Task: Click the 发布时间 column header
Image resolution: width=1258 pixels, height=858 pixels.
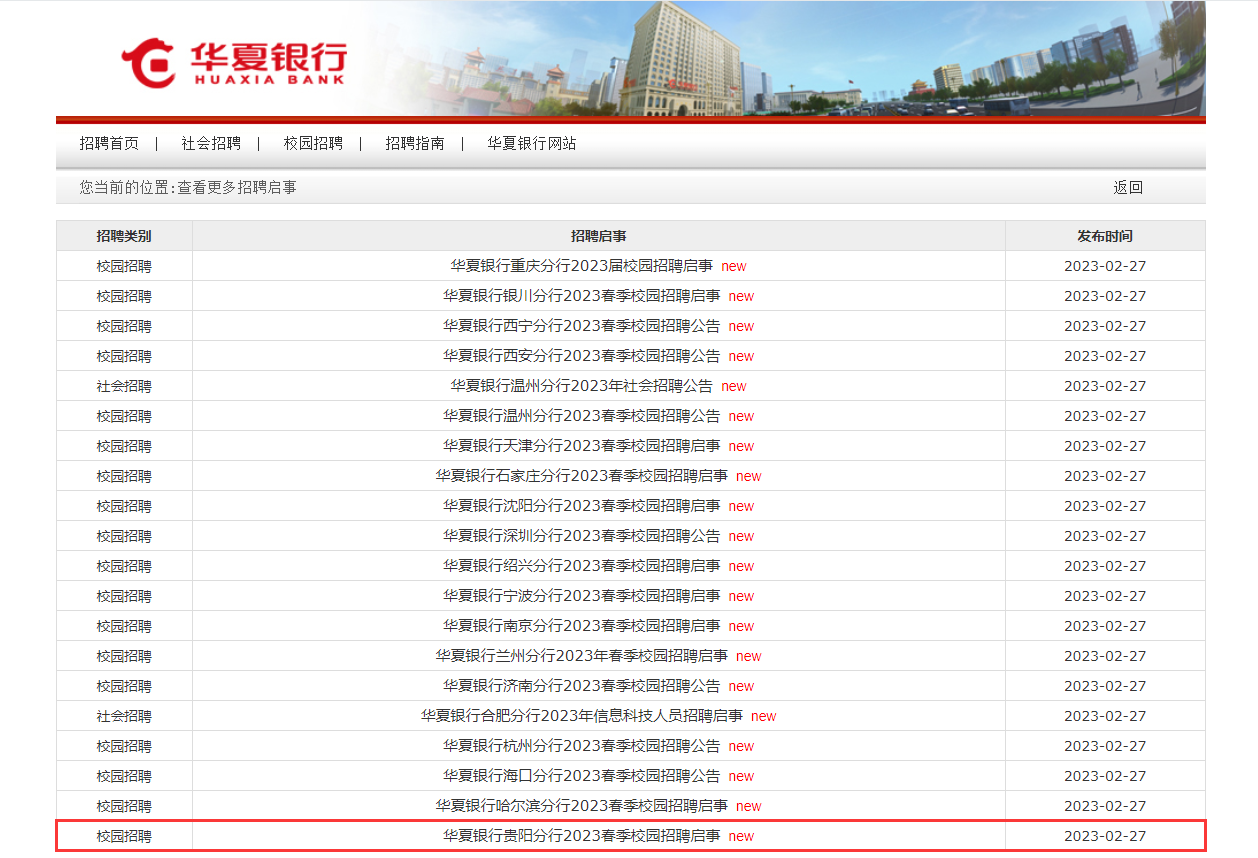Action: tap(1104, 236)
